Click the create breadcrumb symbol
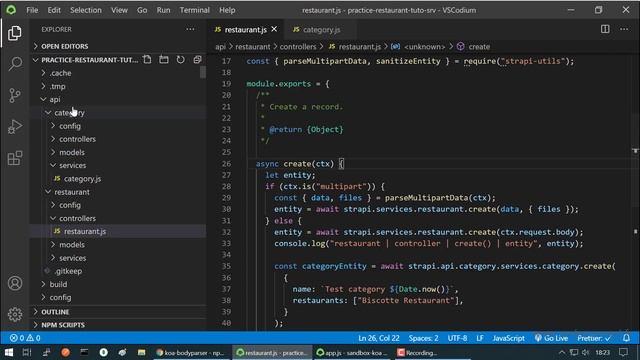Image resolution: width=640 pixels, height=360 pixels. (479, 47)
